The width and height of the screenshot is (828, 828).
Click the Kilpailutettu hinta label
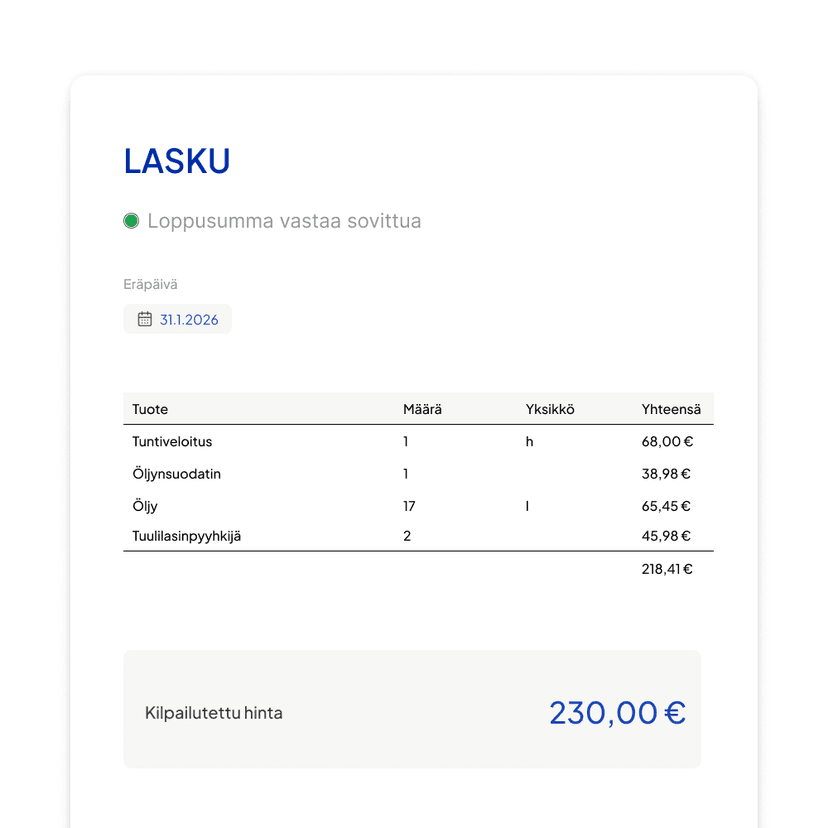214,713
